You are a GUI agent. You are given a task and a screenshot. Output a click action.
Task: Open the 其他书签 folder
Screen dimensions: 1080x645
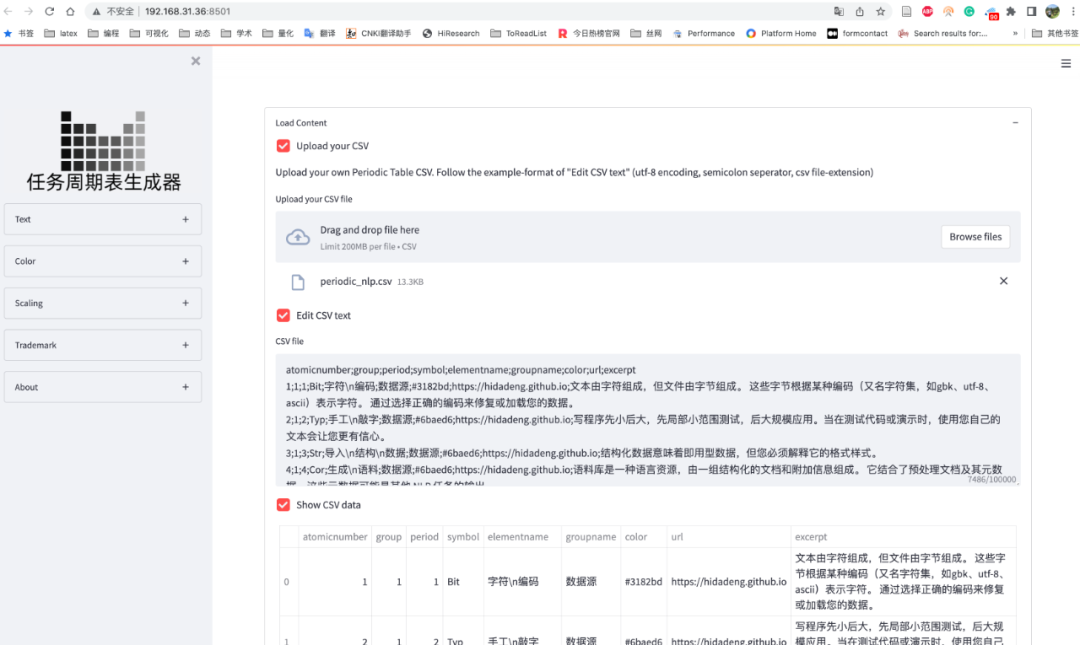[1055, 33]
